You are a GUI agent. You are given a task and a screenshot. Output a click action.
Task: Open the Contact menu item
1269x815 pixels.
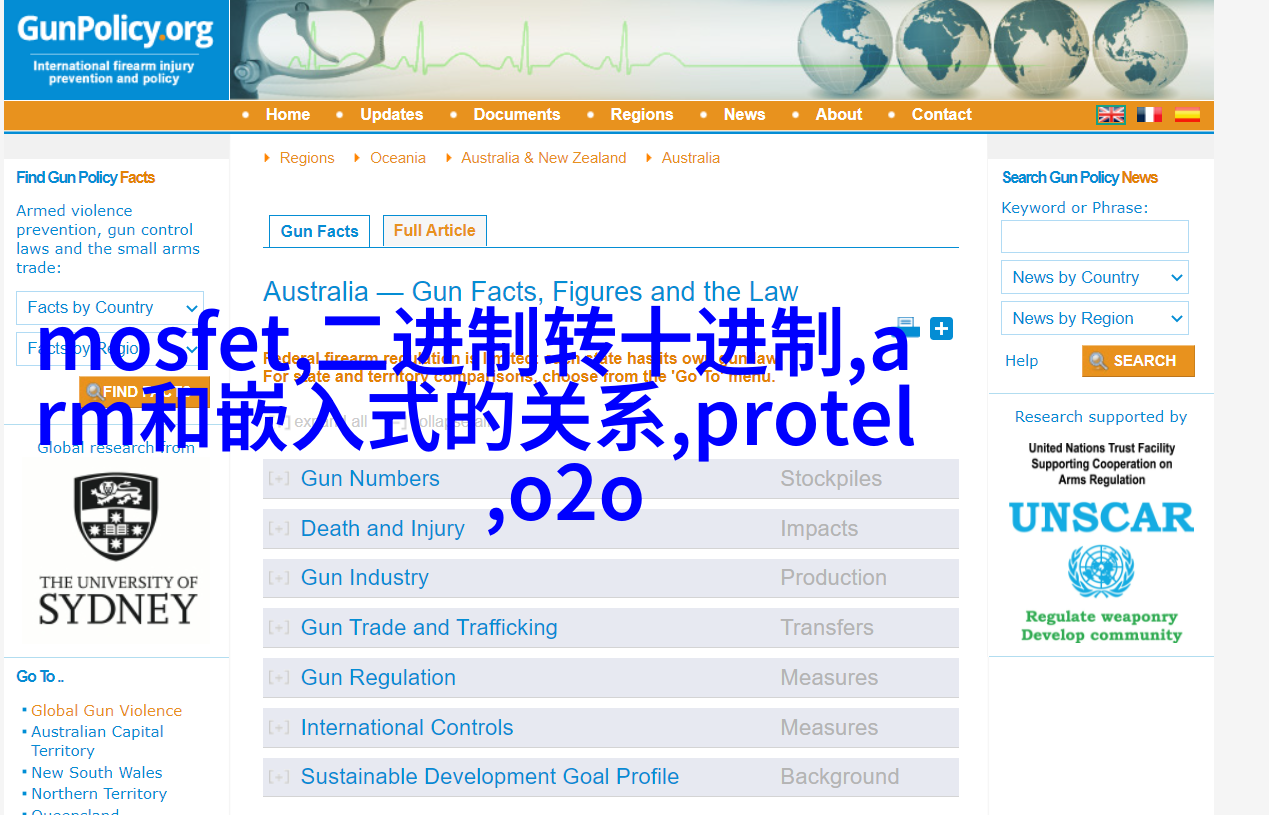tap(942, 115)
